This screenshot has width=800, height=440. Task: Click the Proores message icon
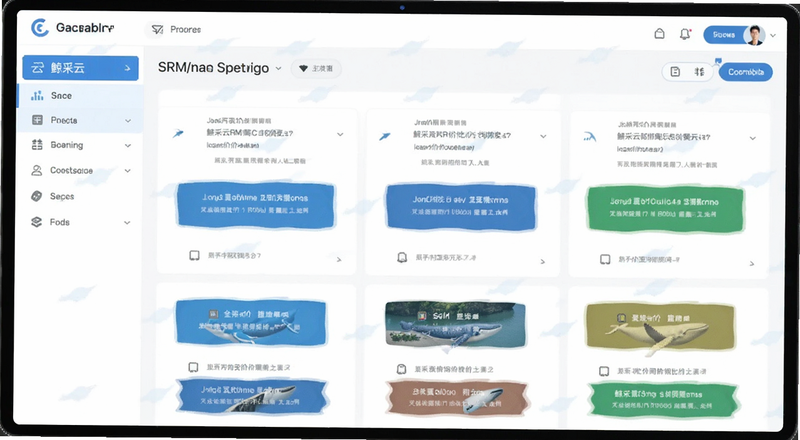(x=158, y=30)
